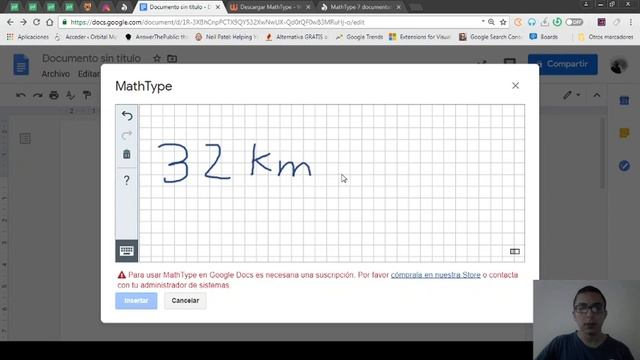Select the paint format tool in Docs toolbar
Viewport: 640px width, 360px height.
click(87, 95)
